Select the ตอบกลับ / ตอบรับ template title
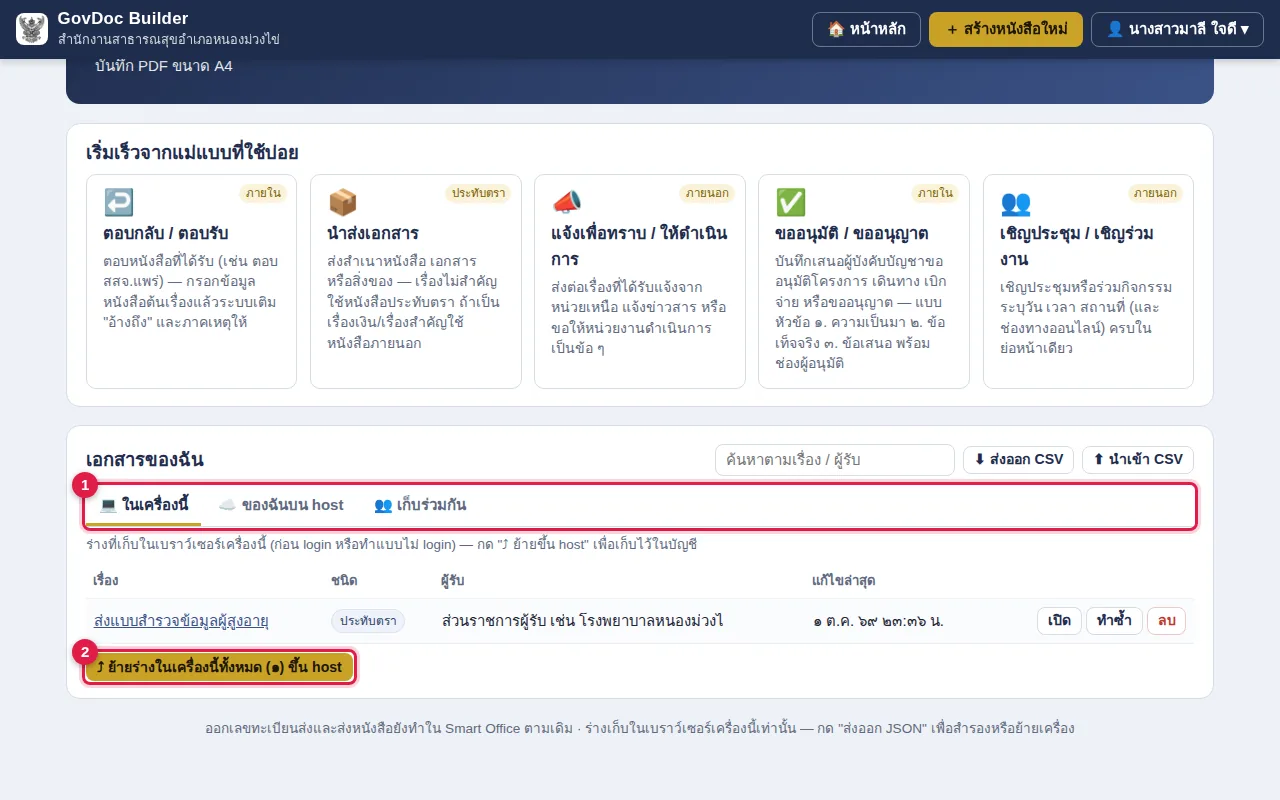Viewport: 1280px width, 800px height. [x=166, y=233]
